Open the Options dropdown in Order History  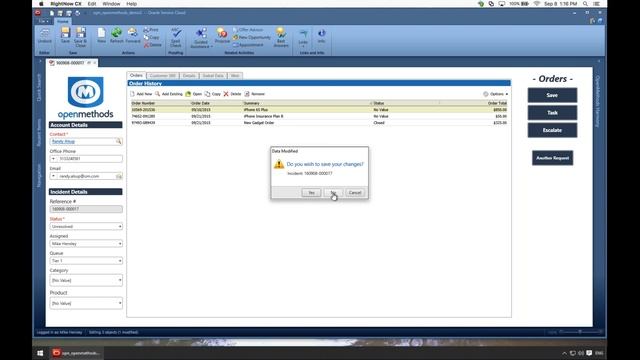(x=496, y=94)
